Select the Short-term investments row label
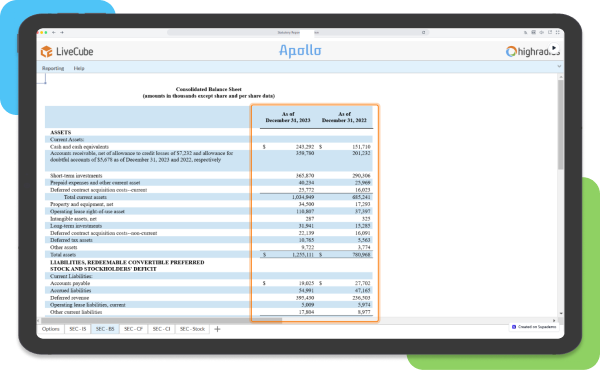The width and height of the screenshot is (600, 370). 76,176
